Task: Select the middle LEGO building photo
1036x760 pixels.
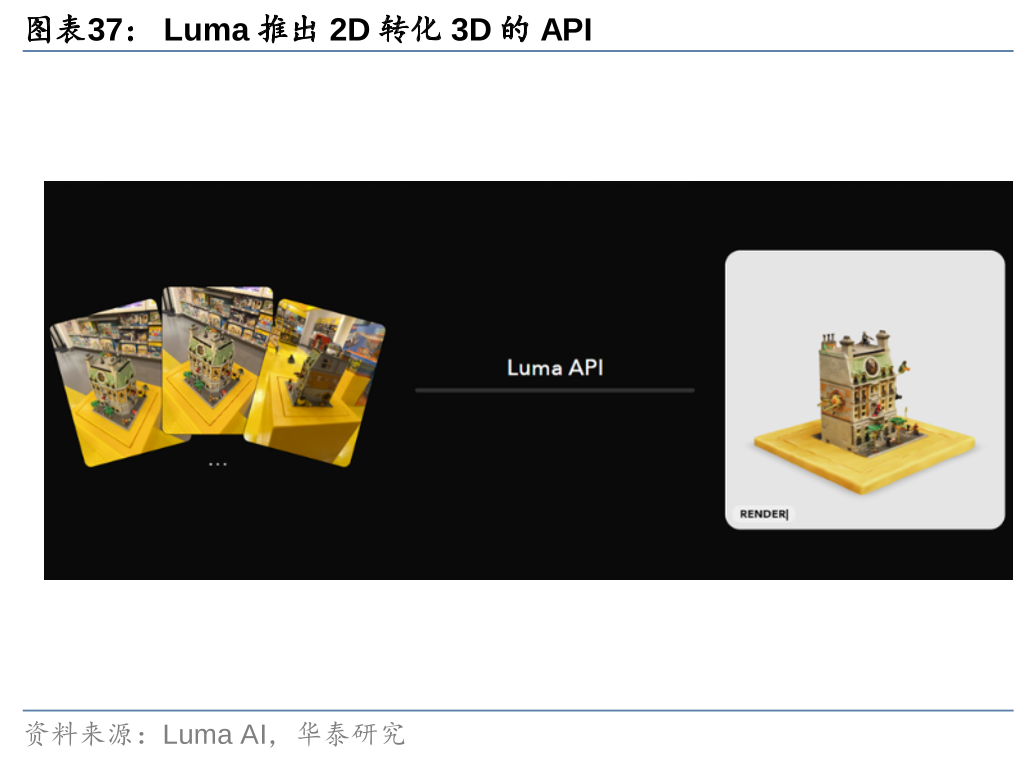Action: point(217,360)
